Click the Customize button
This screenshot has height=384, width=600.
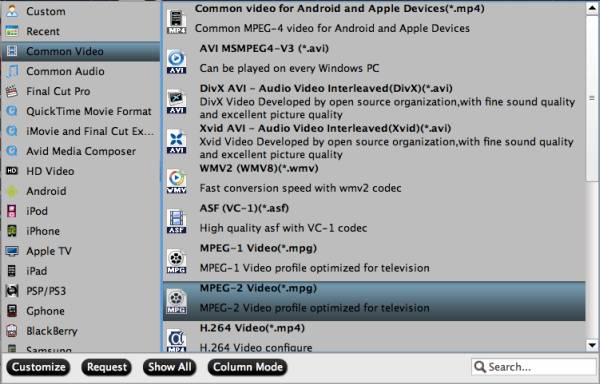(38, 367)
